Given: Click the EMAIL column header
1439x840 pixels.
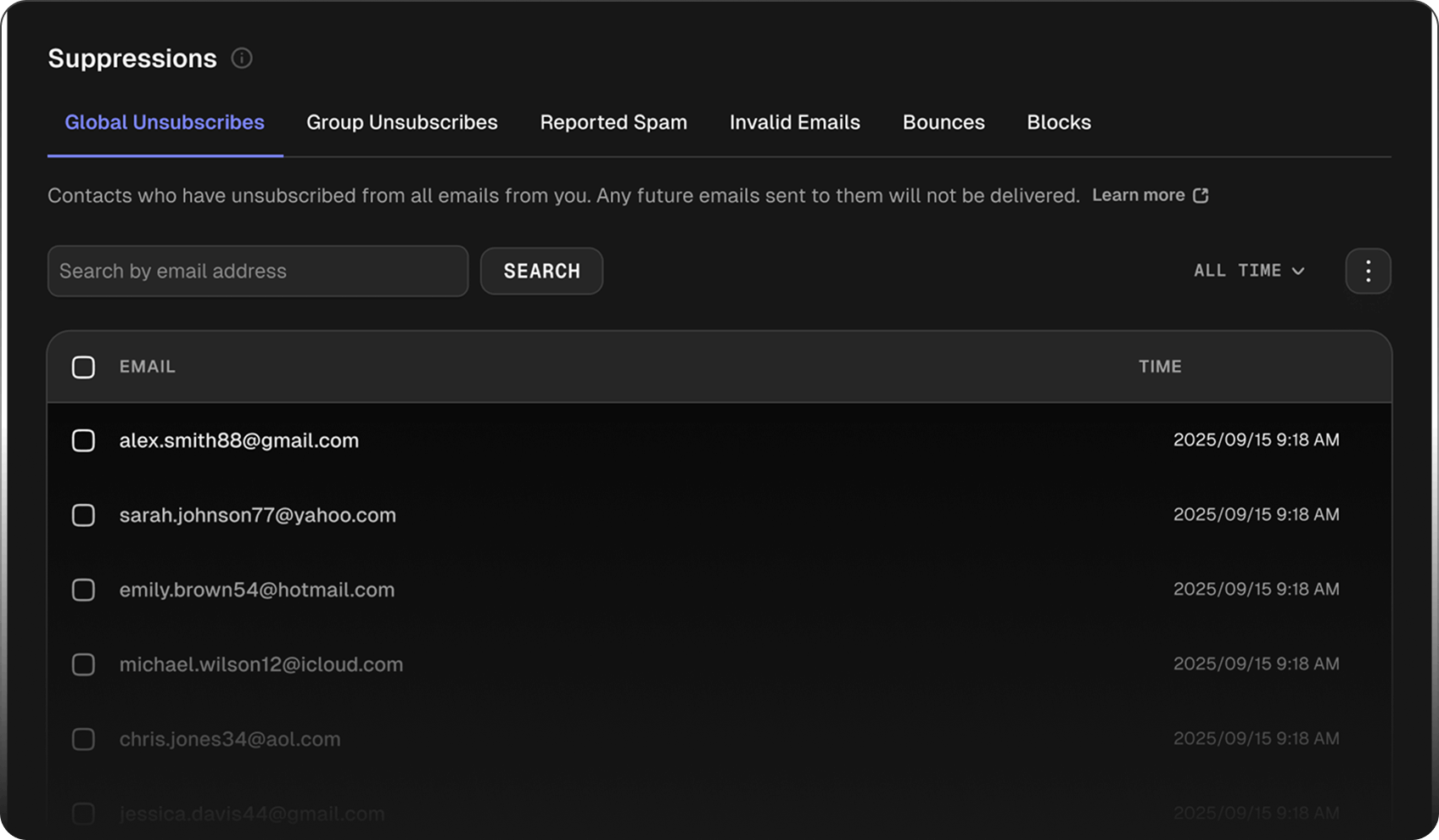Looking at the screenshot, I should pos(147,367).
